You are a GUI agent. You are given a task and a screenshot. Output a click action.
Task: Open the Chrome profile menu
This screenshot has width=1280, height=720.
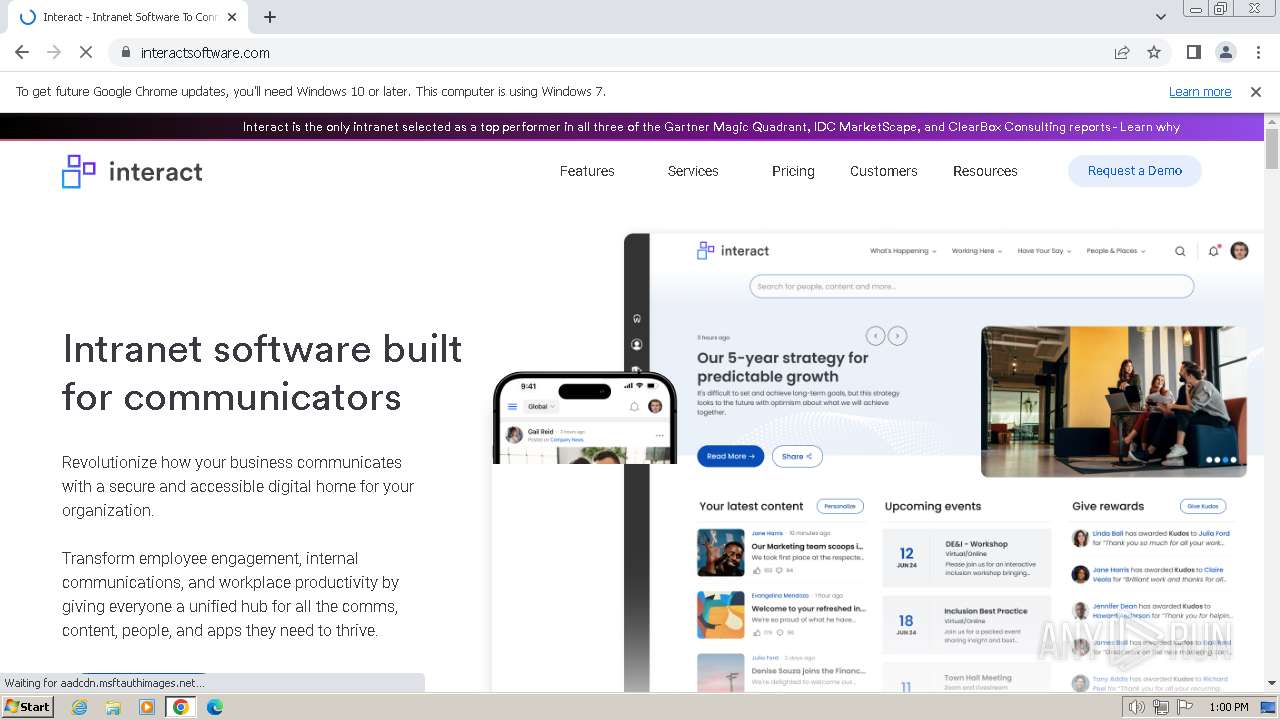pos(1225,53)
